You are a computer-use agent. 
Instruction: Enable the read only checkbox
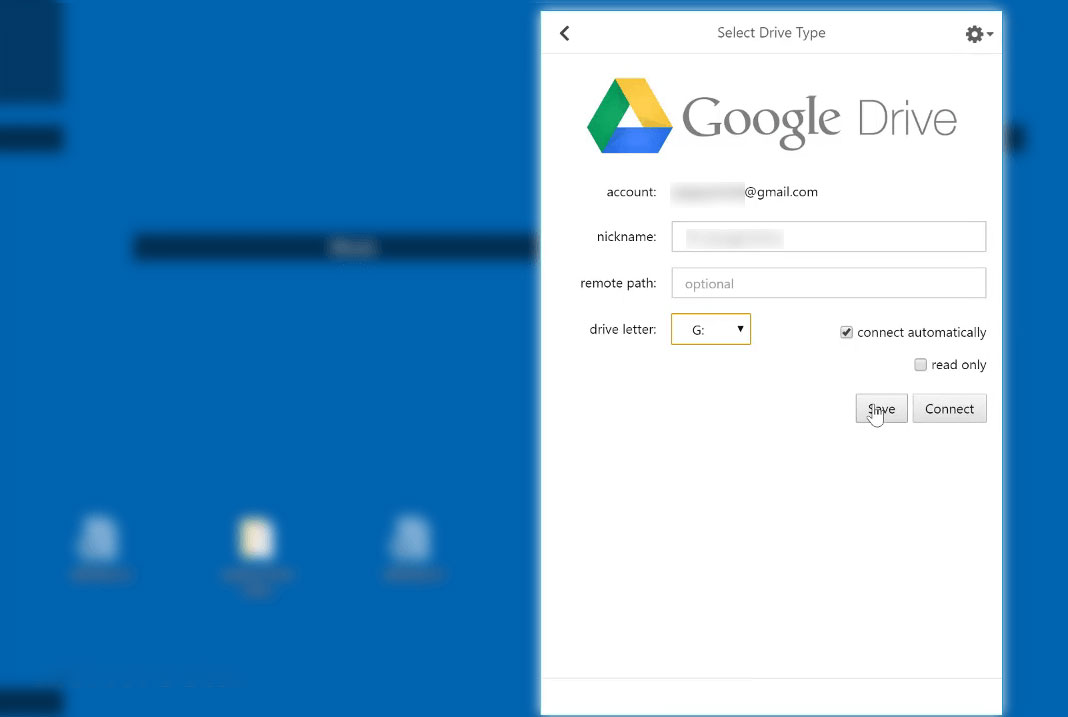(x=920, y=365)
